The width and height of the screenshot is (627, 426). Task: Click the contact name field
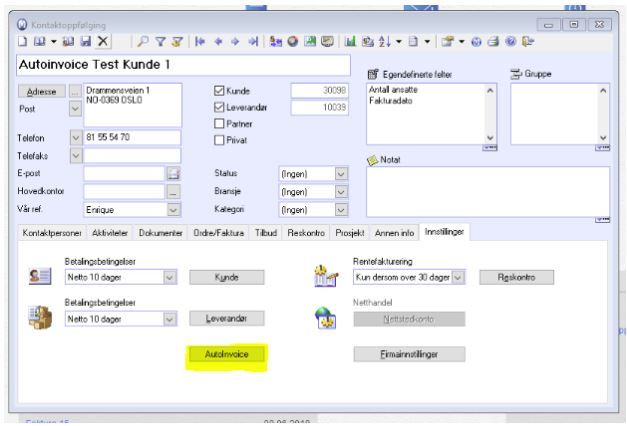point(183,65)
